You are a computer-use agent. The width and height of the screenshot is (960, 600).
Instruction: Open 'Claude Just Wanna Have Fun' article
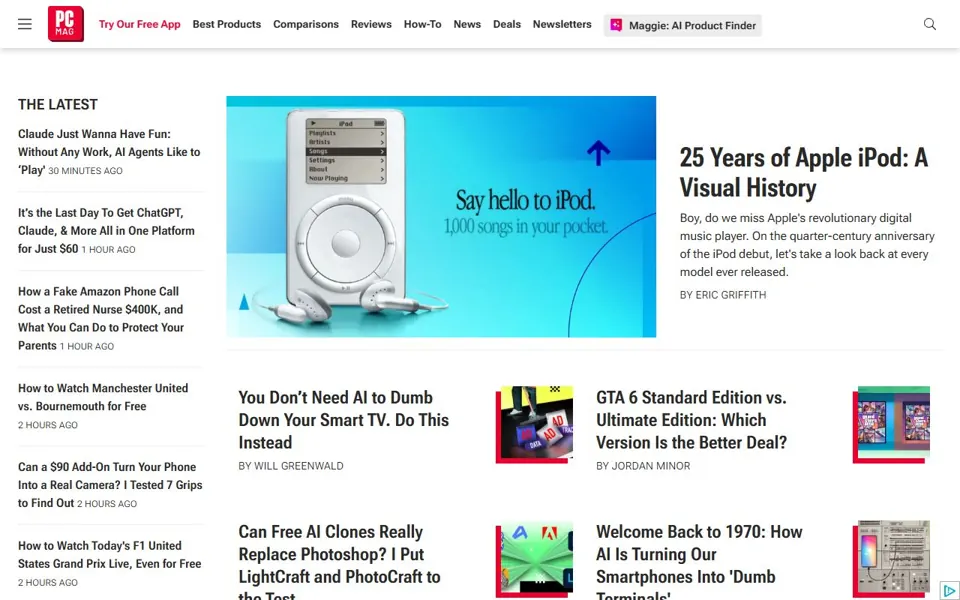[109, 152]
